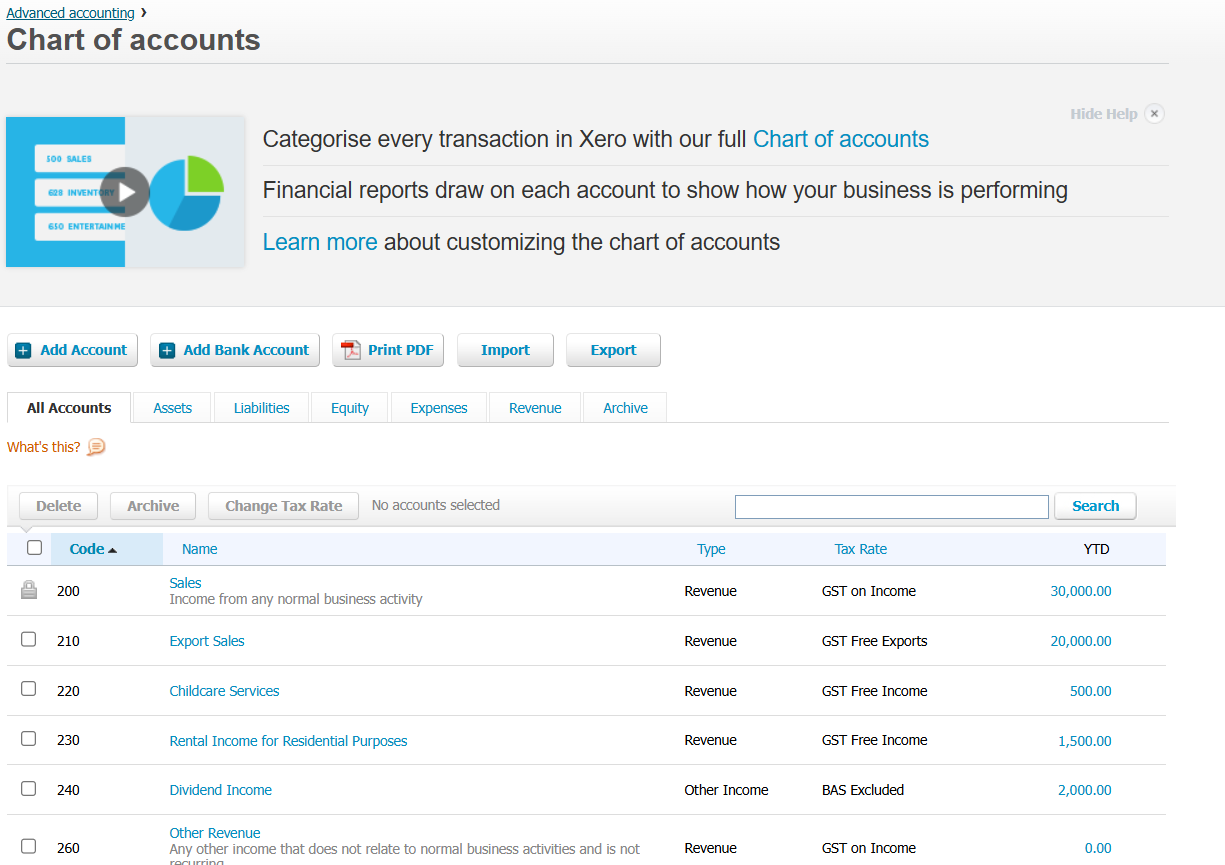
Task: Click the plus icon on Add Account
Action: tap(24, 351)
